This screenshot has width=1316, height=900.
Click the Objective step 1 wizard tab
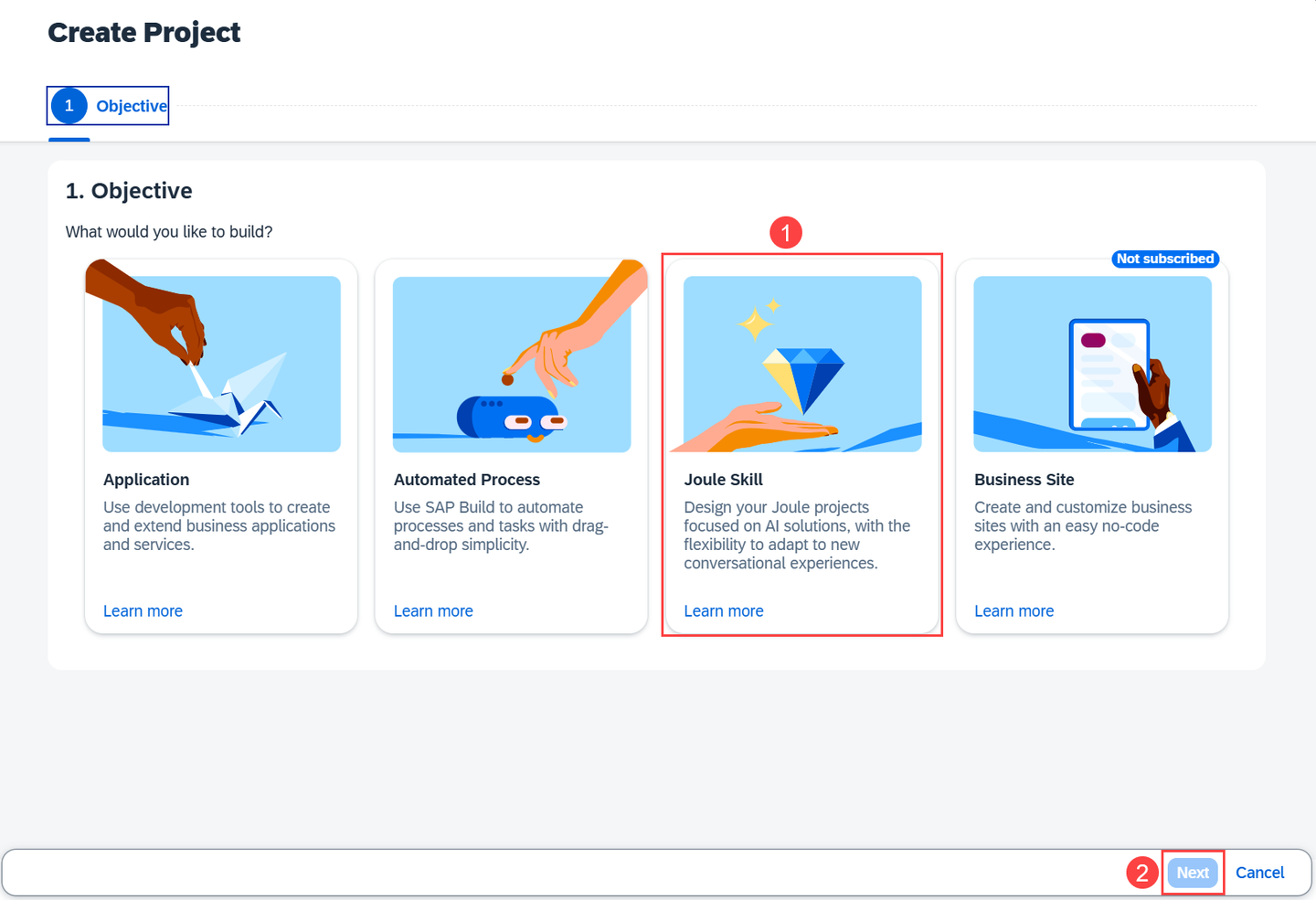tap(108, 106)
